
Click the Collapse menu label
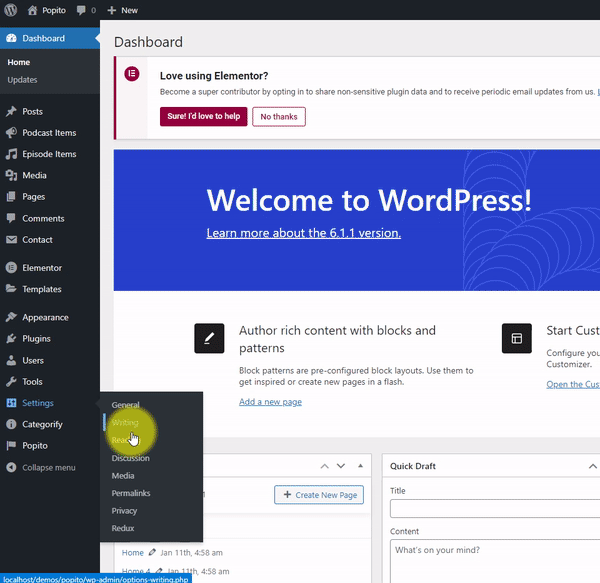[49, 467]
